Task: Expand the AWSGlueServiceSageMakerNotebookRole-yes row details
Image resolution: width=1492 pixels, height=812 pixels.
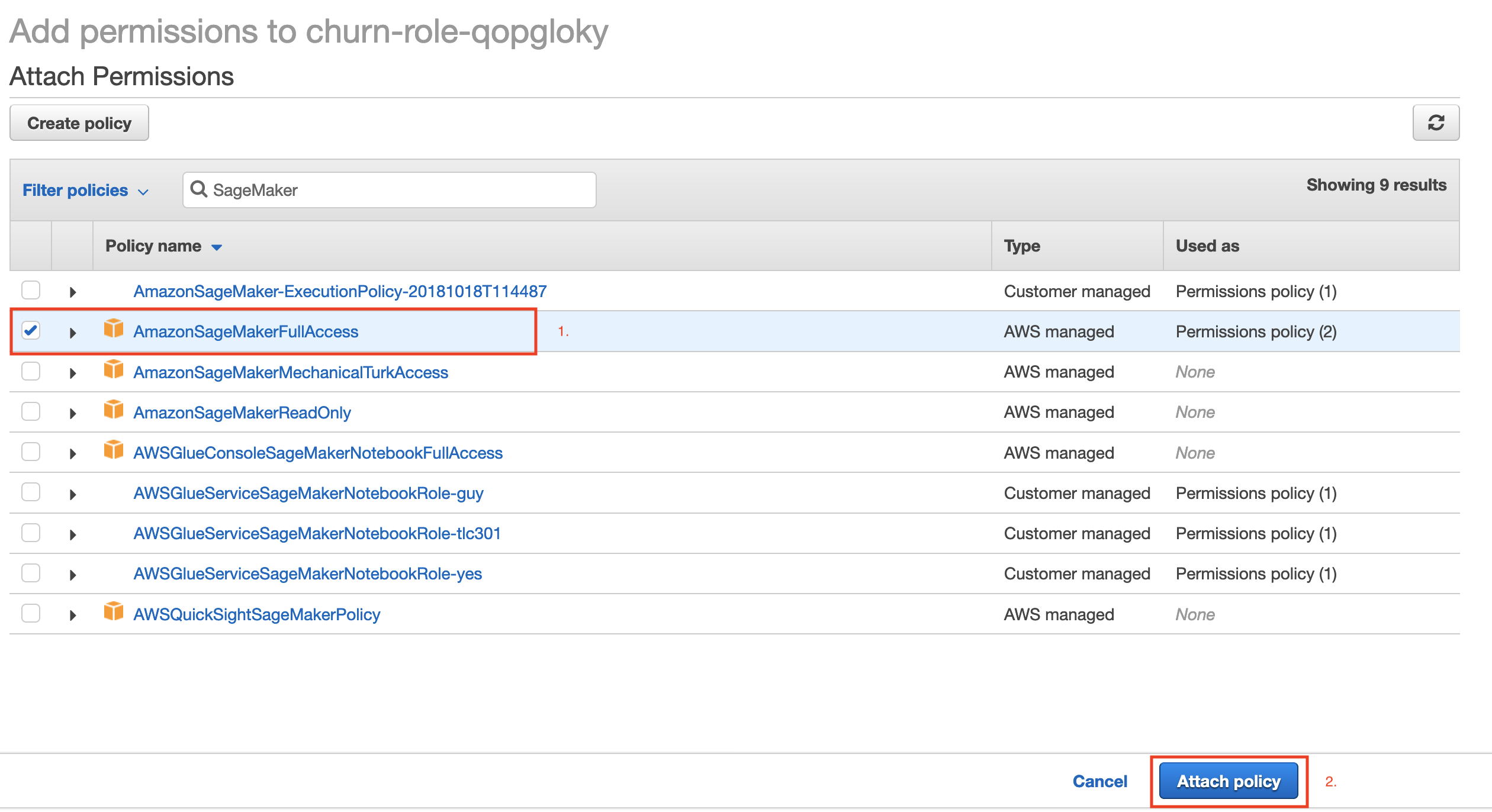Action: (73, 575)
